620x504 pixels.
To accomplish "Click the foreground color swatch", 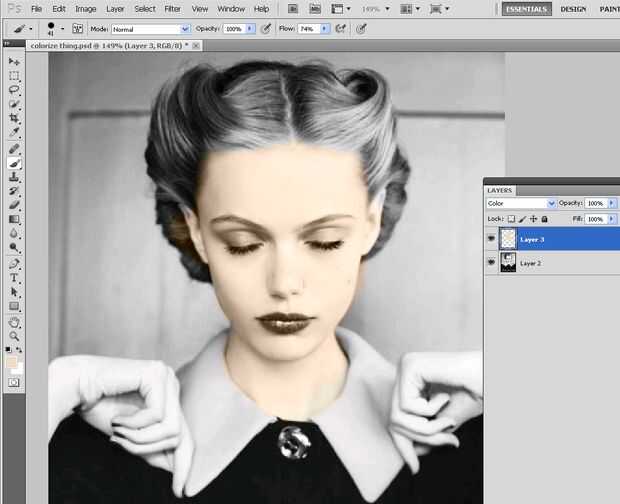I will 12,360.
